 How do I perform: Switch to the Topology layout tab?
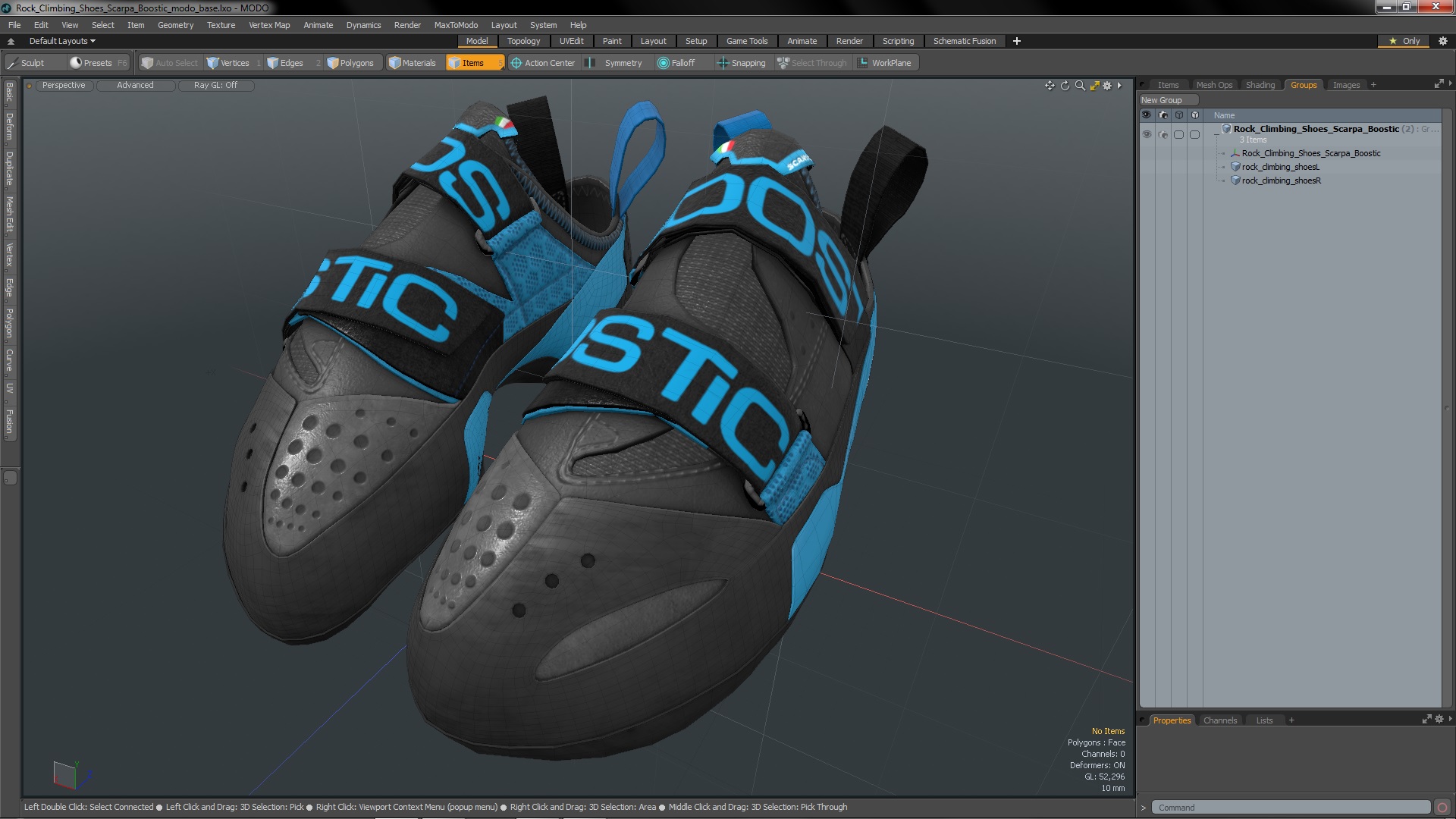coord(523,41)
